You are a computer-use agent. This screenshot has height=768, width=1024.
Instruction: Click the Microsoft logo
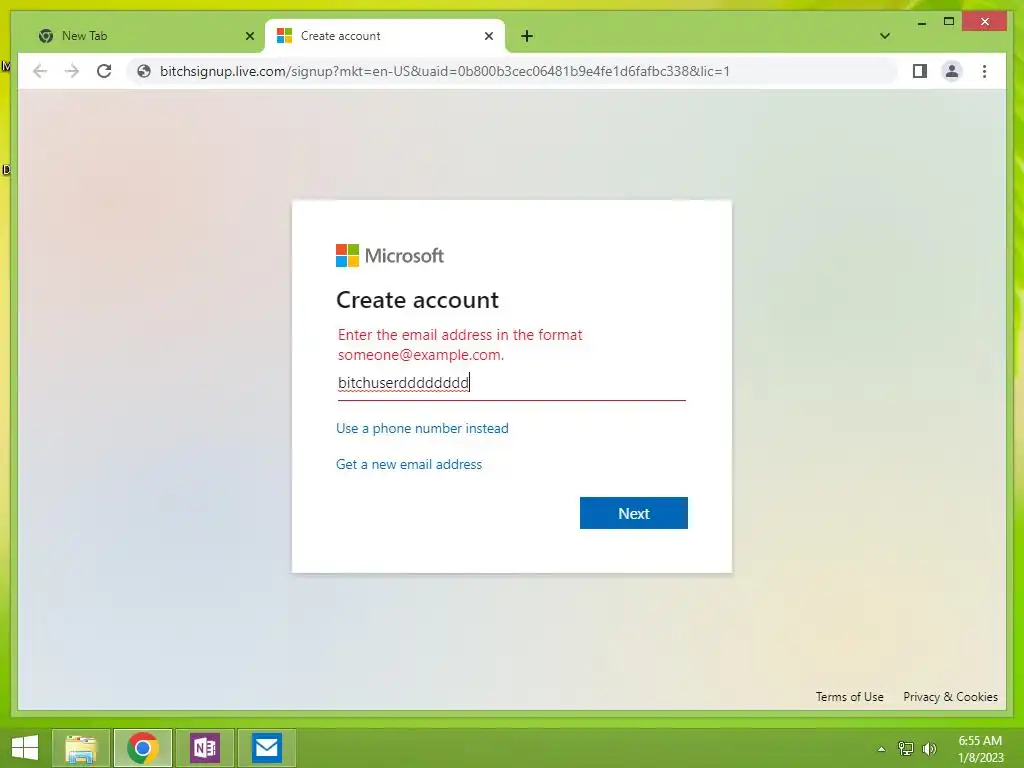(390, 255)
